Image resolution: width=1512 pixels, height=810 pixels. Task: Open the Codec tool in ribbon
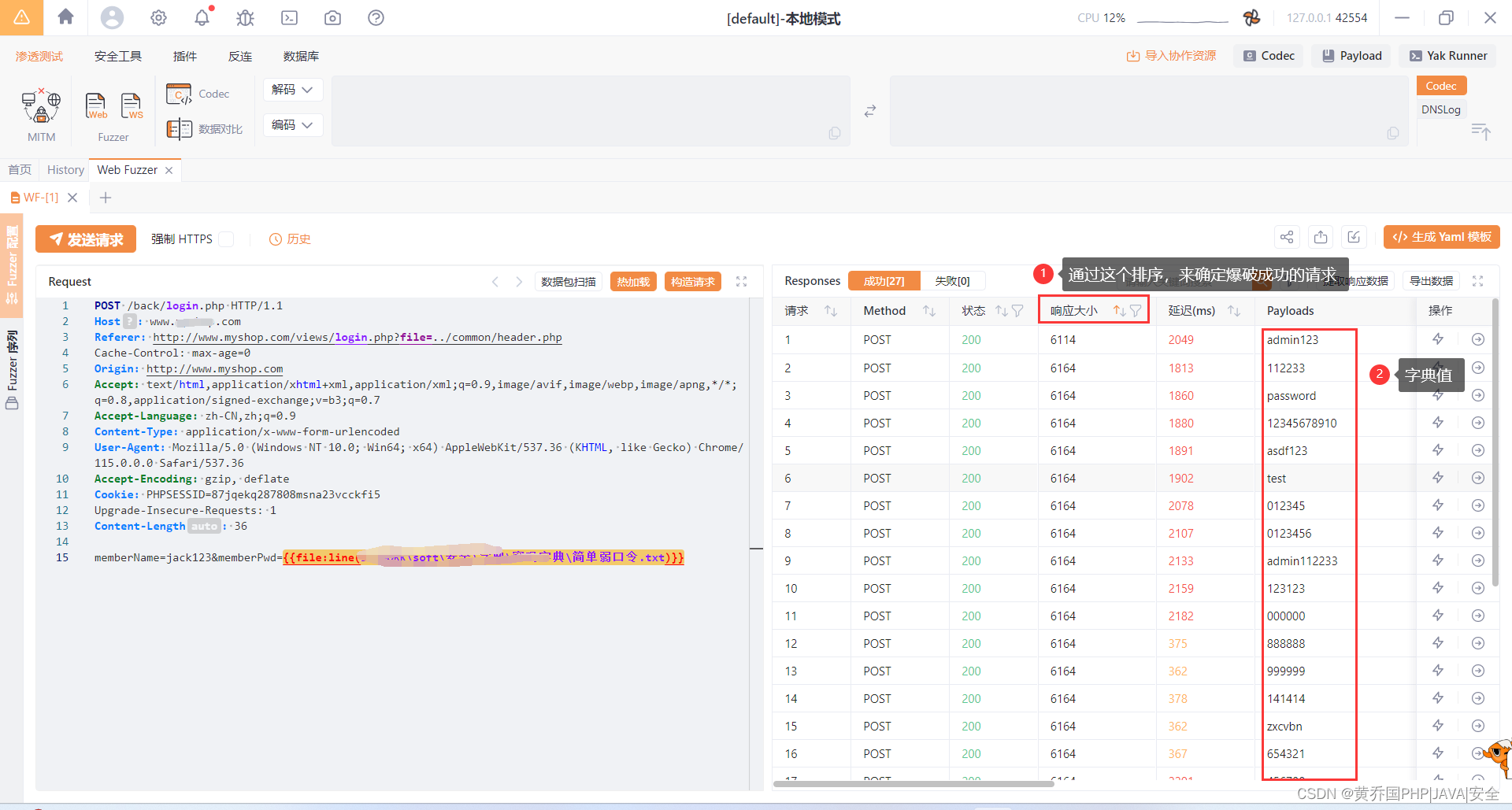pos(198,94)
